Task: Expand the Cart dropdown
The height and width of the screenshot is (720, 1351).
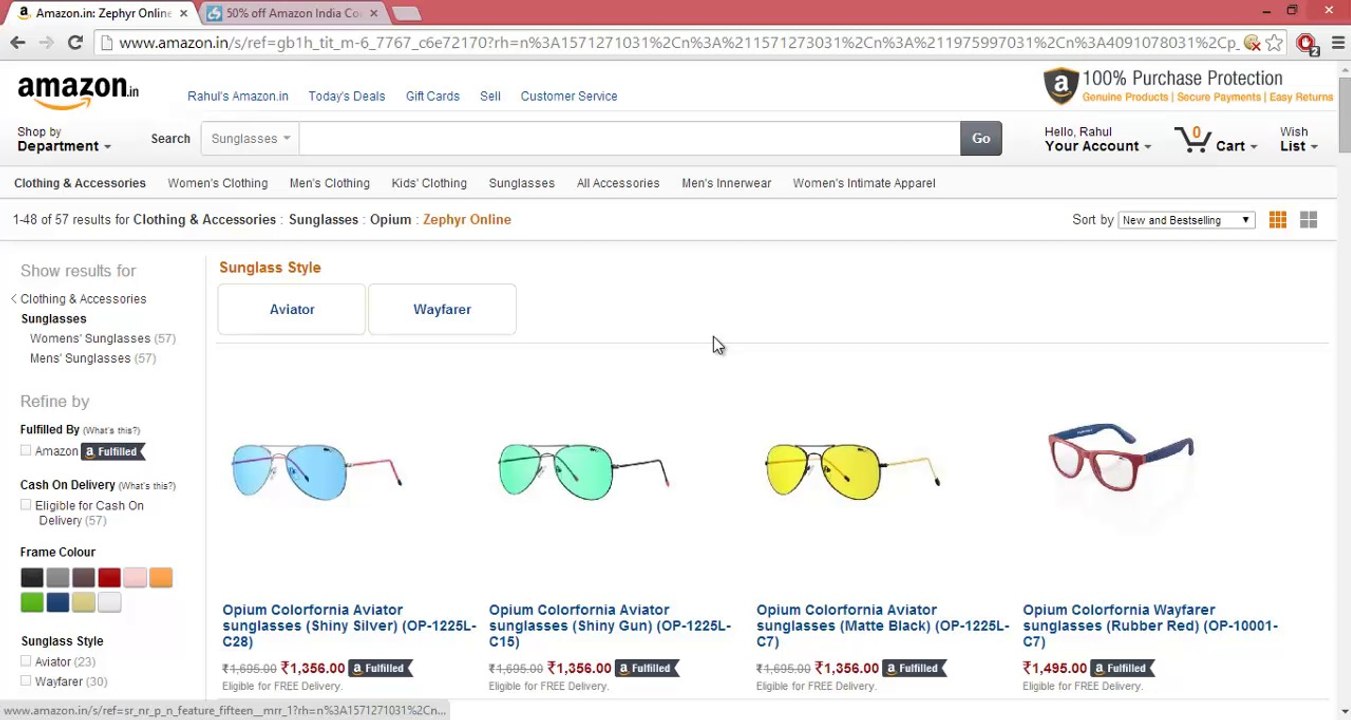Action: point(1236,146)
